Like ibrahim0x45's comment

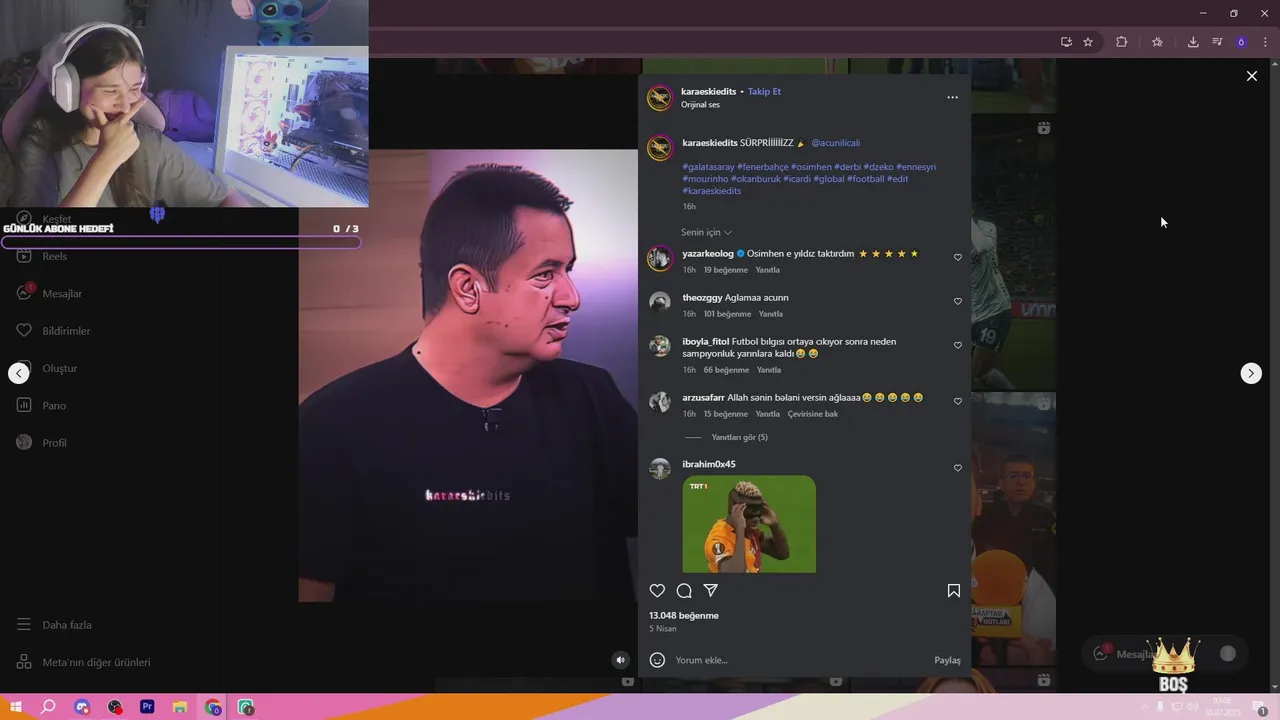pos(957,468)
